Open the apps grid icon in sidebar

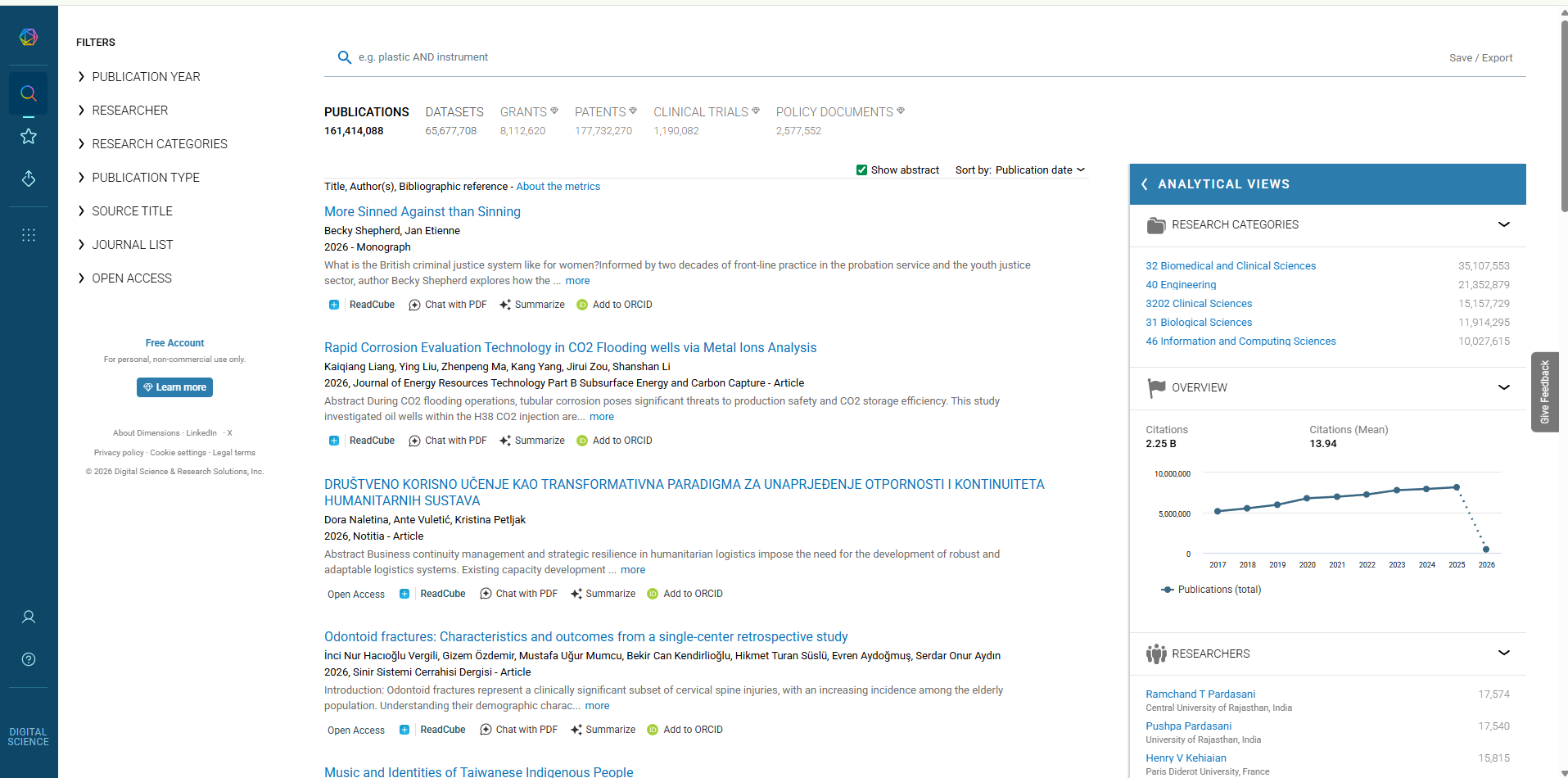click(29, 235)
